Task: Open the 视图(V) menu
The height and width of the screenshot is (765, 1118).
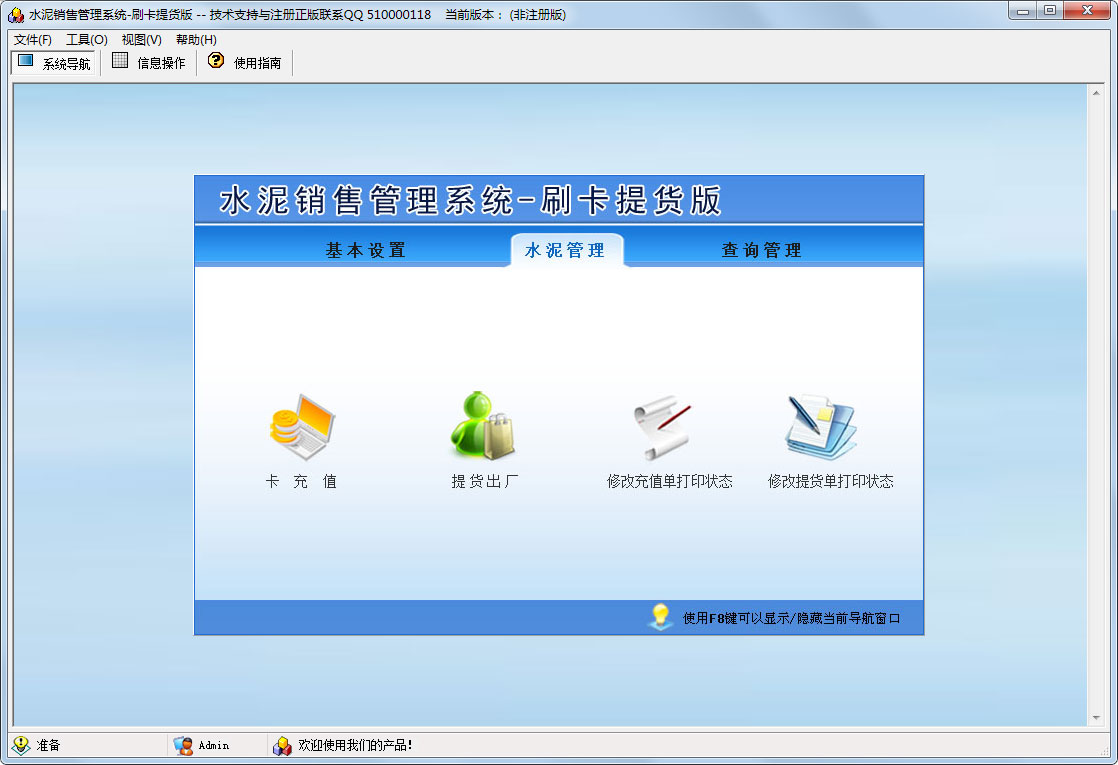Action: pos(143,40)
